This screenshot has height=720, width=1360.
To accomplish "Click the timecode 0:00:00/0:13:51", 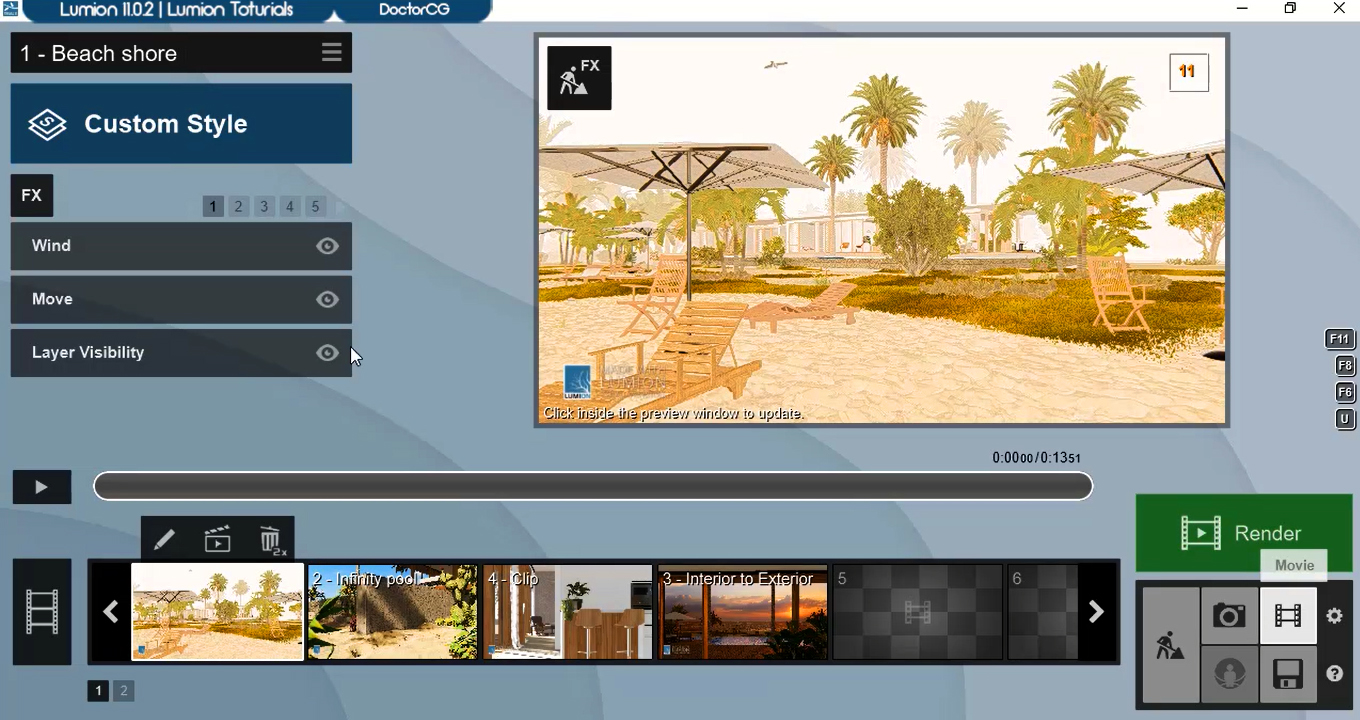I will tap(1036, 458).
